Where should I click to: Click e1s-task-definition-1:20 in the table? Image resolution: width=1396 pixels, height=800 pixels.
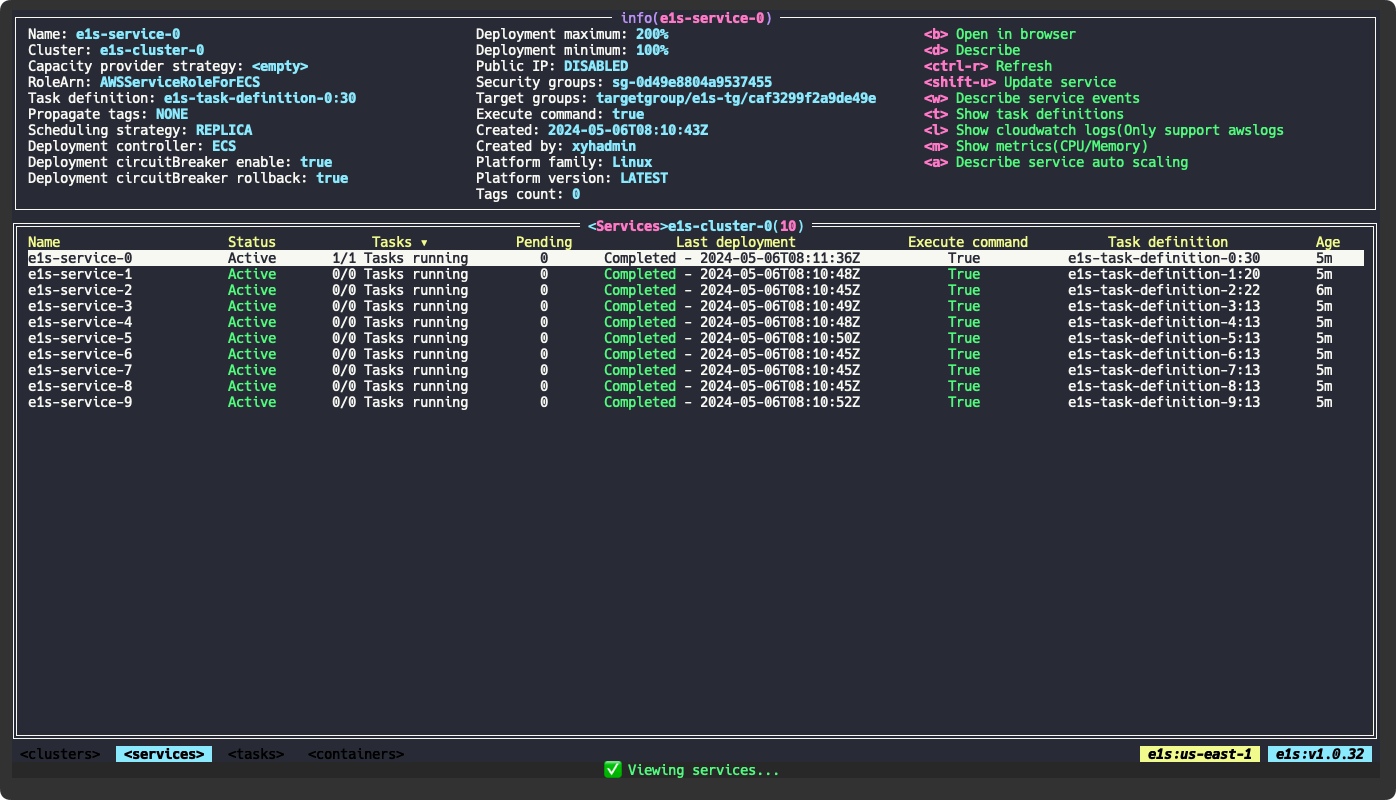(1164, 274)
